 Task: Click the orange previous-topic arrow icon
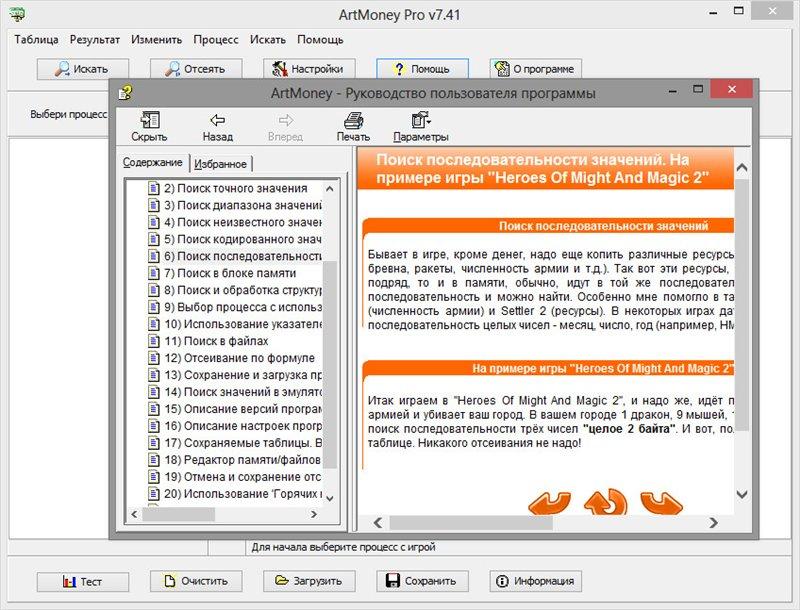(x=549, y=502)
